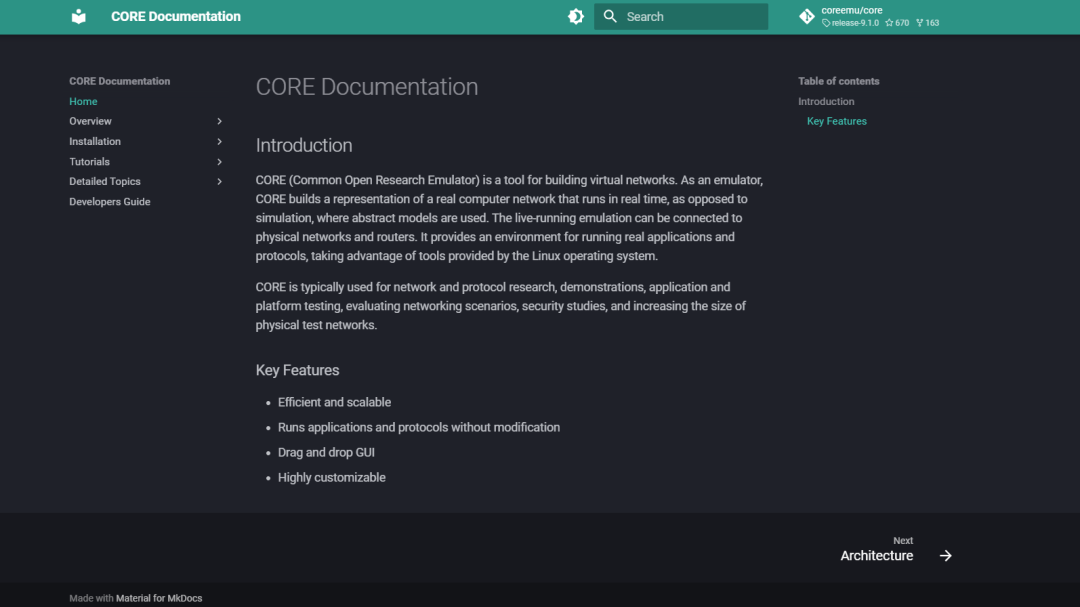Jump to Introduction in table of contents
The width and height of the screenshot is (1080, 607).
click(x=826, y=101)
